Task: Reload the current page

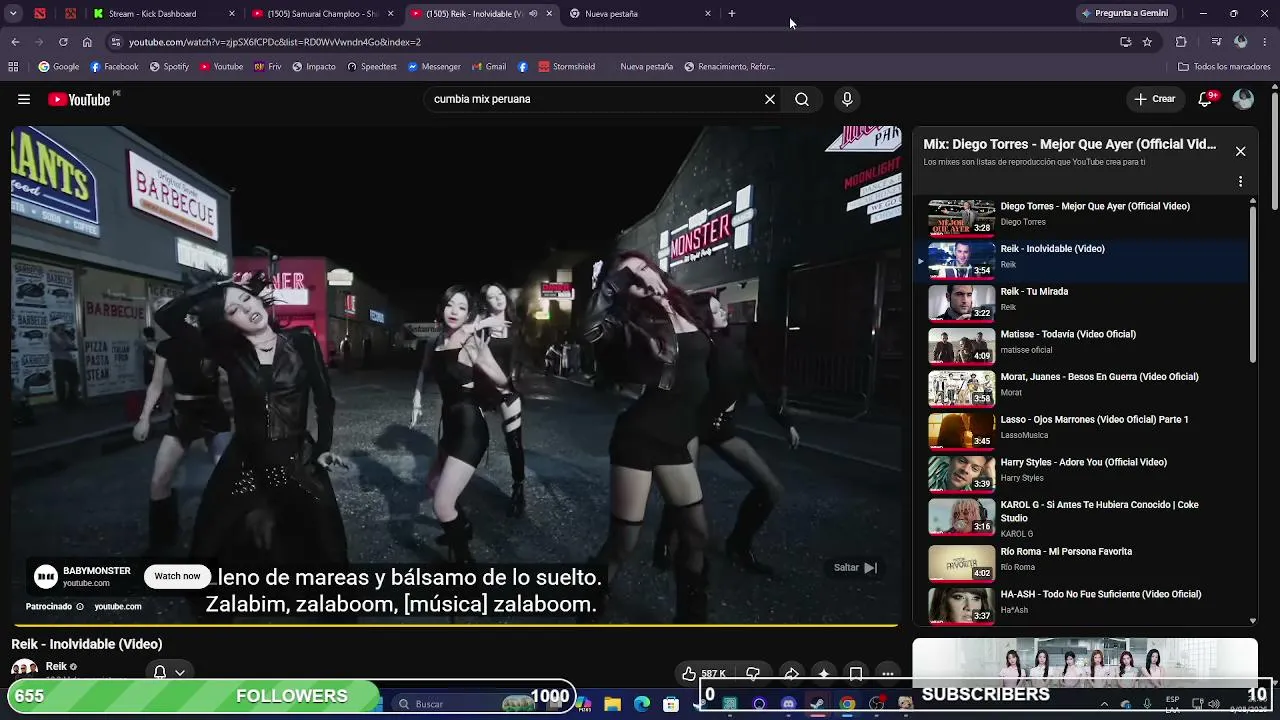Action: point(63,42)
